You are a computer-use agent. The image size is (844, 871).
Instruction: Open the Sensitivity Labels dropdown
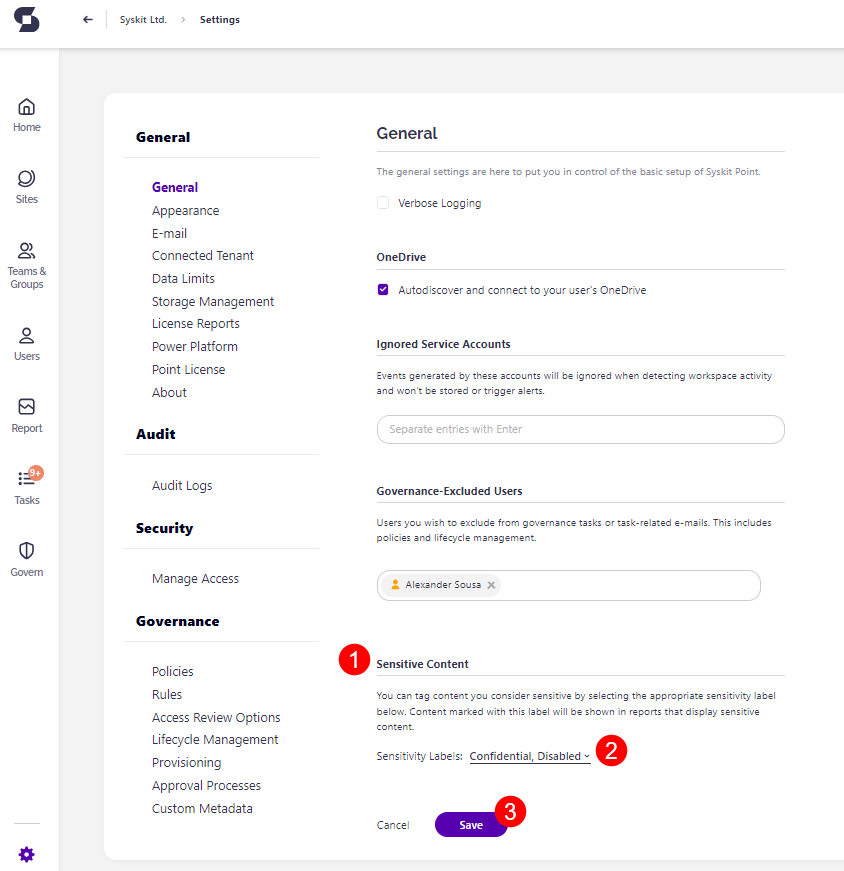tap(530, 756)
